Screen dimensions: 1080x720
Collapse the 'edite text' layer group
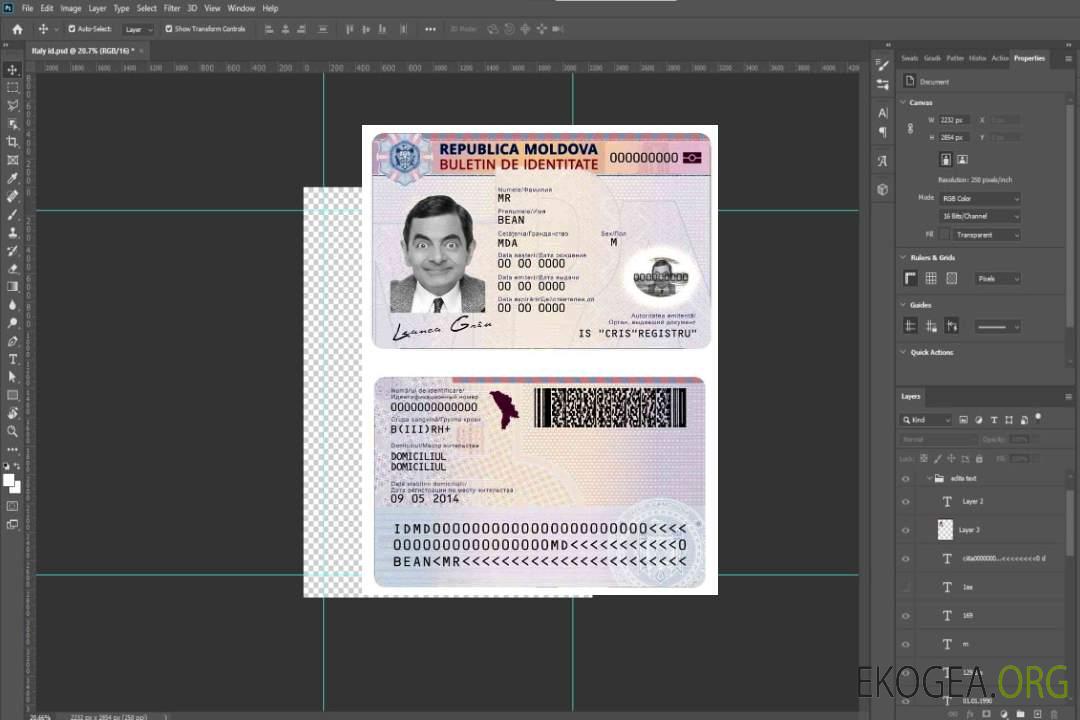coord(928,479)
